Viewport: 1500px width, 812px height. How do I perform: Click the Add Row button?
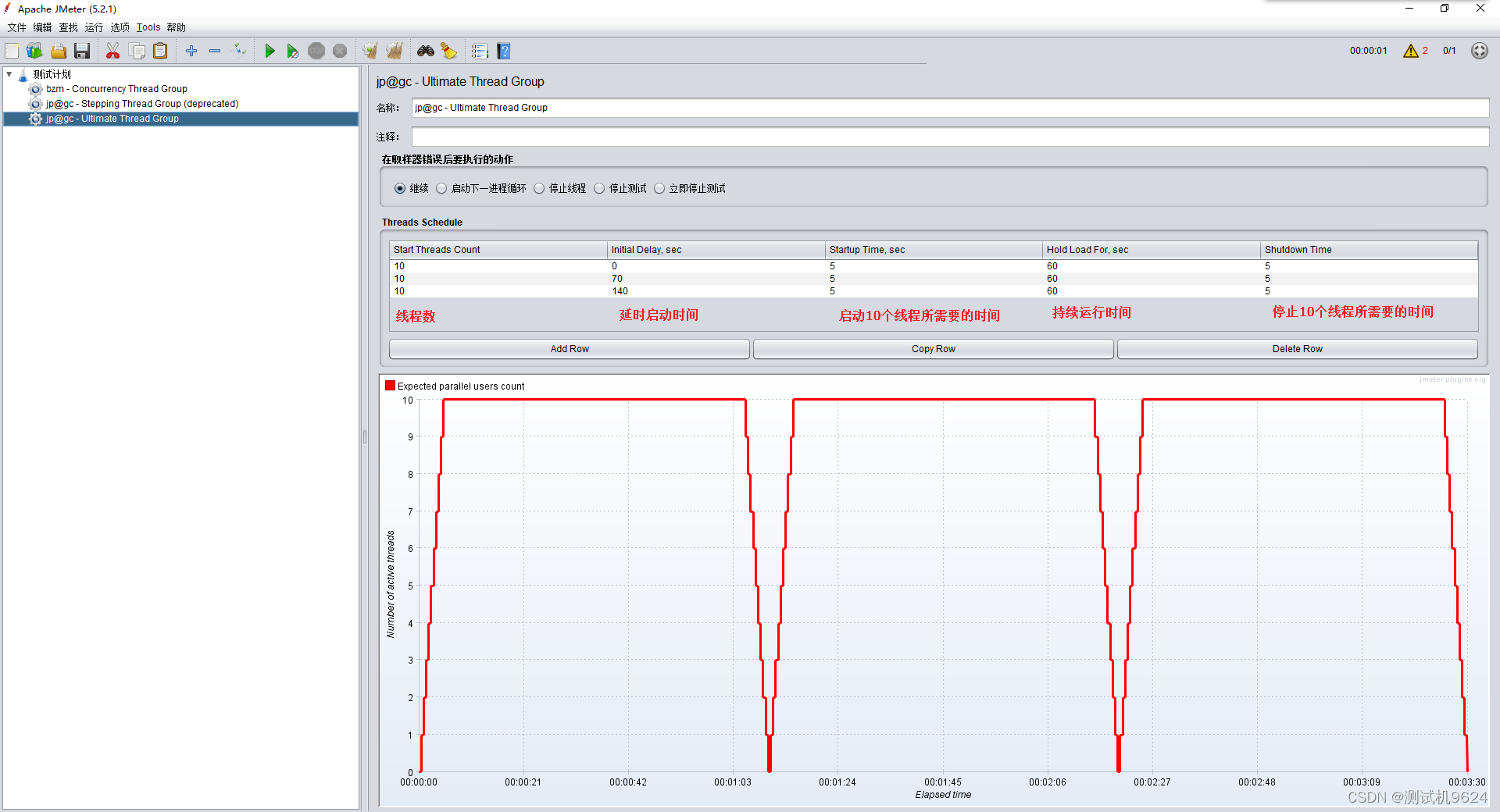tap(570, 349)
